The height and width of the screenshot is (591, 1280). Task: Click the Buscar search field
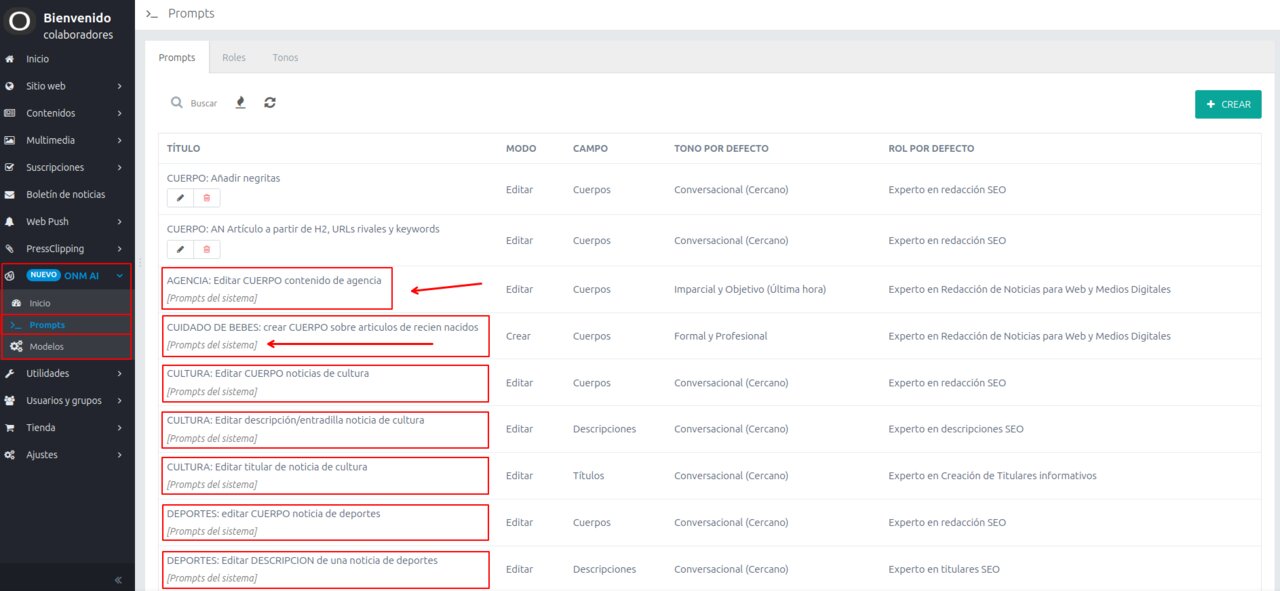click(204, 103)
